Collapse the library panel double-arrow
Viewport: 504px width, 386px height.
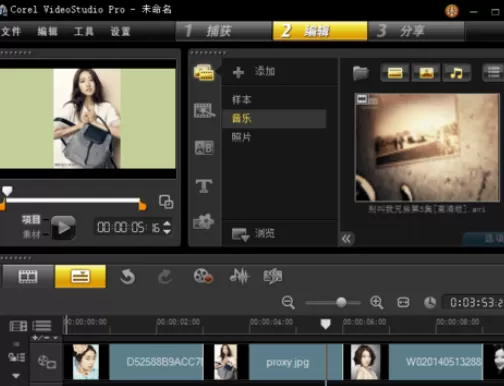pyautogui.click(x=347, y=239)
